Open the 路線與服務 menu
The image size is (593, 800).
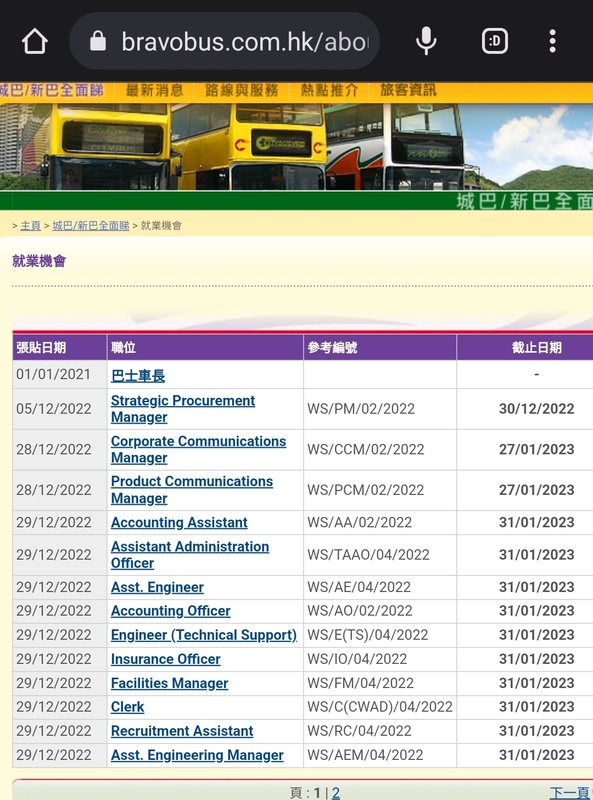point(241,90)
